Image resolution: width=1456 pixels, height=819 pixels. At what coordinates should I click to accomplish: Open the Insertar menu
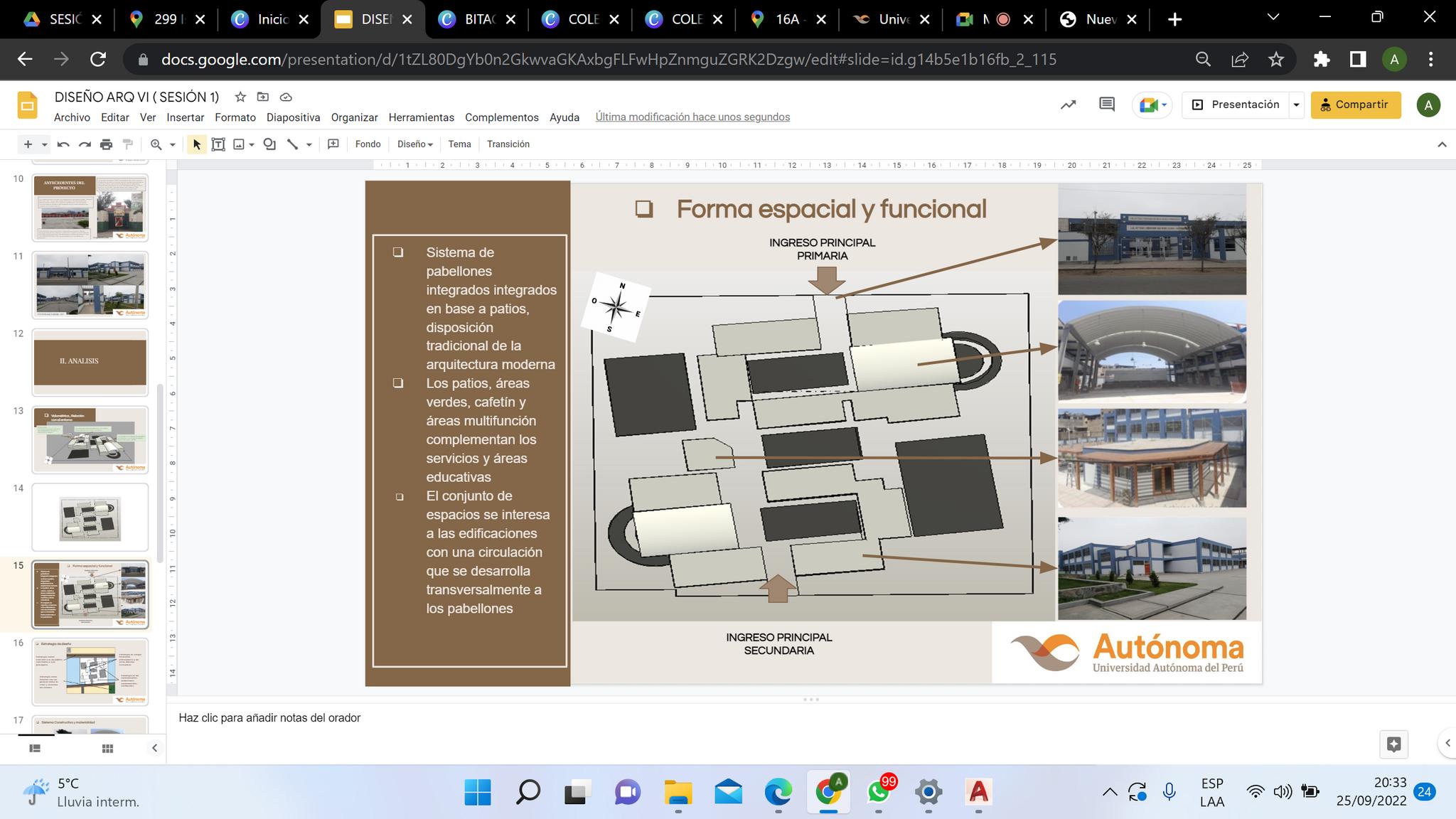pos(185,117)
